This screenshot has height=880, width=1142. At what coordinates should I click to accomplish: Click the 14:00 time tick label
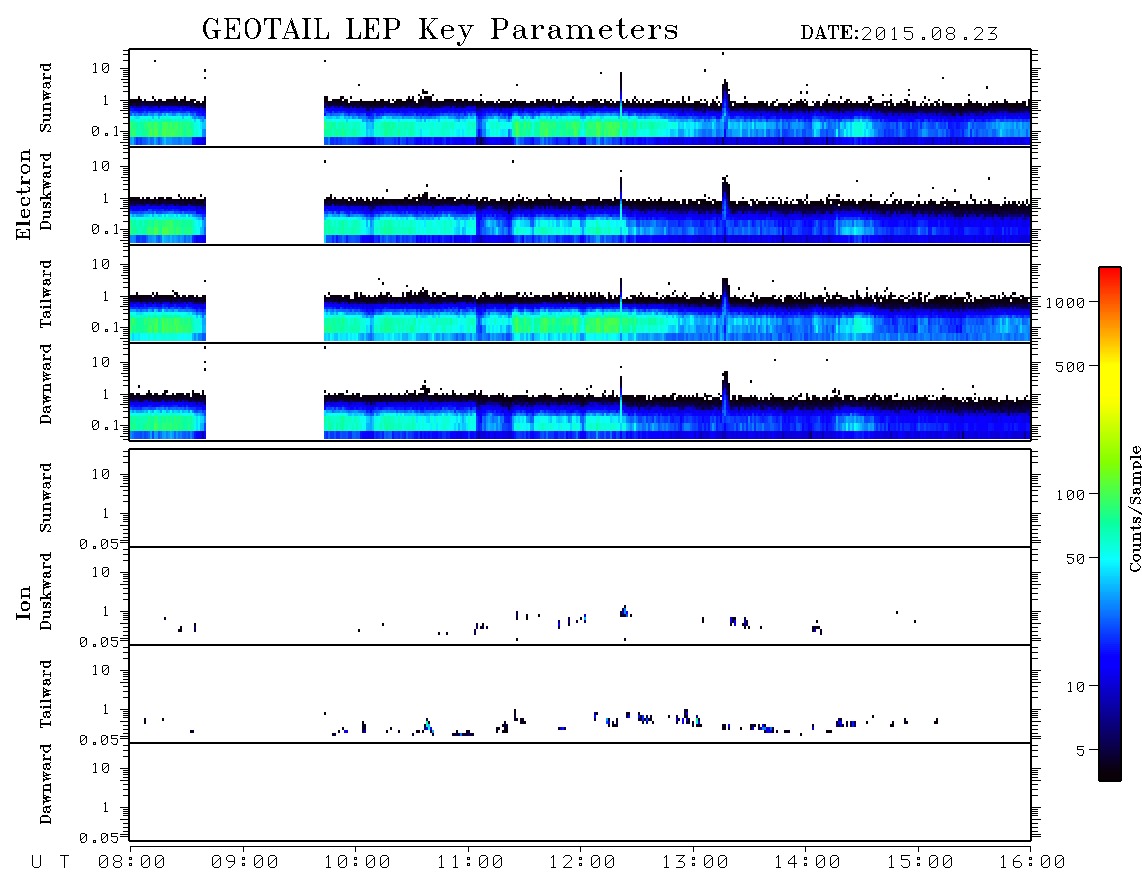tap(807, 863)
